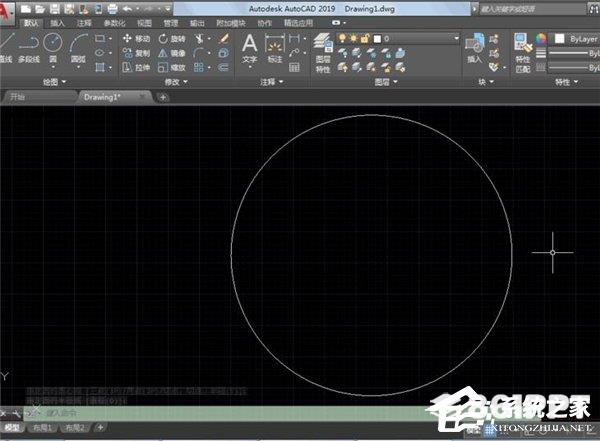Activate the Mirror (镜像) tool
The height and width of the screenshot is (441, 600).
[x=172, y=53]
